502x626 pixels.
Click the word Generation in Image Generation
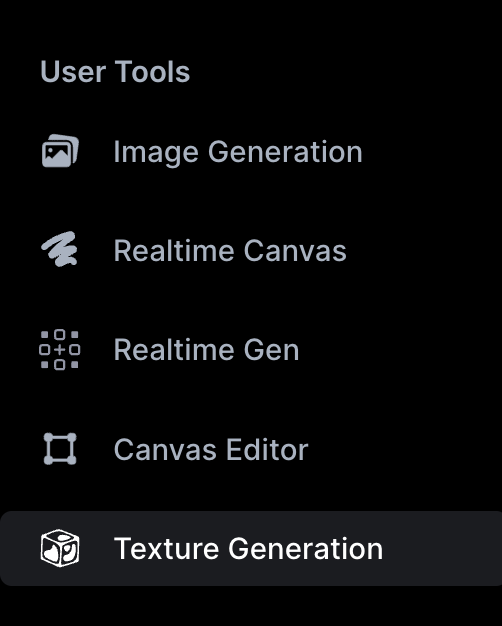pyautogui.click(x=285, y=152)
